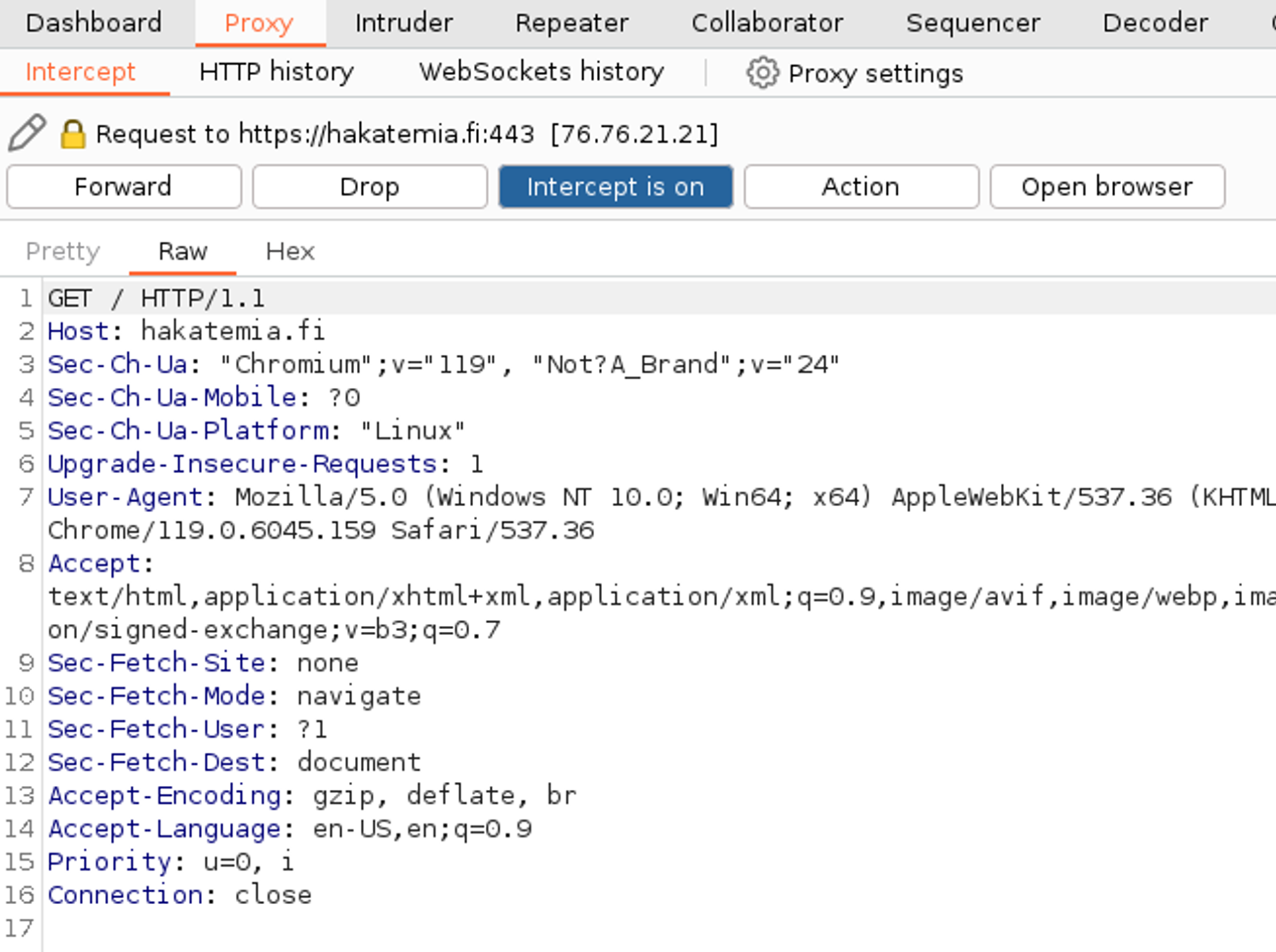Click the Proxy settings gear icon

[762, 72]
